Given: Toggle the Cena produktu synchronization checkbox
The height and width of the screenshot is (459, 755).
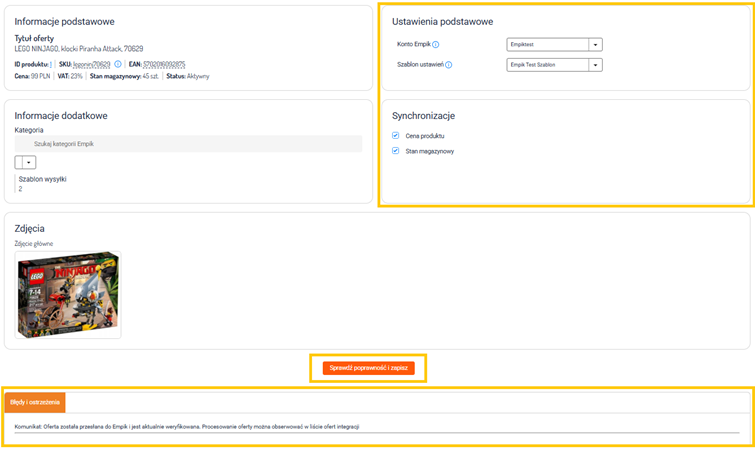Looking at the screenshot, I should [396, 135].
